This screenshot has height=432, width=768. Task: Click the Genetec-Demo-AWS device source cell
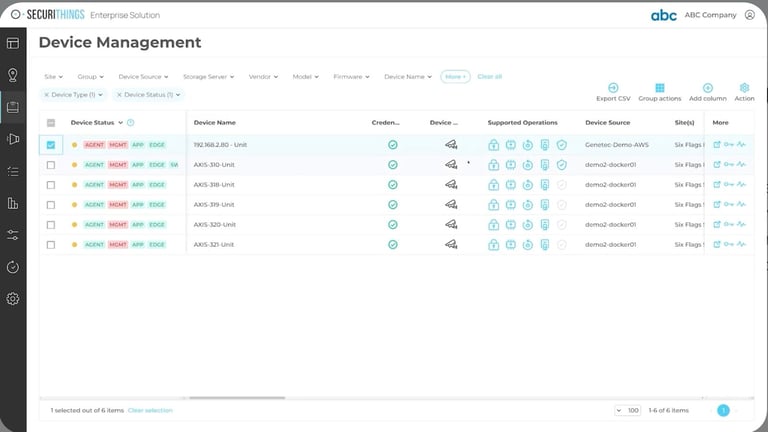tap(617, 144)
